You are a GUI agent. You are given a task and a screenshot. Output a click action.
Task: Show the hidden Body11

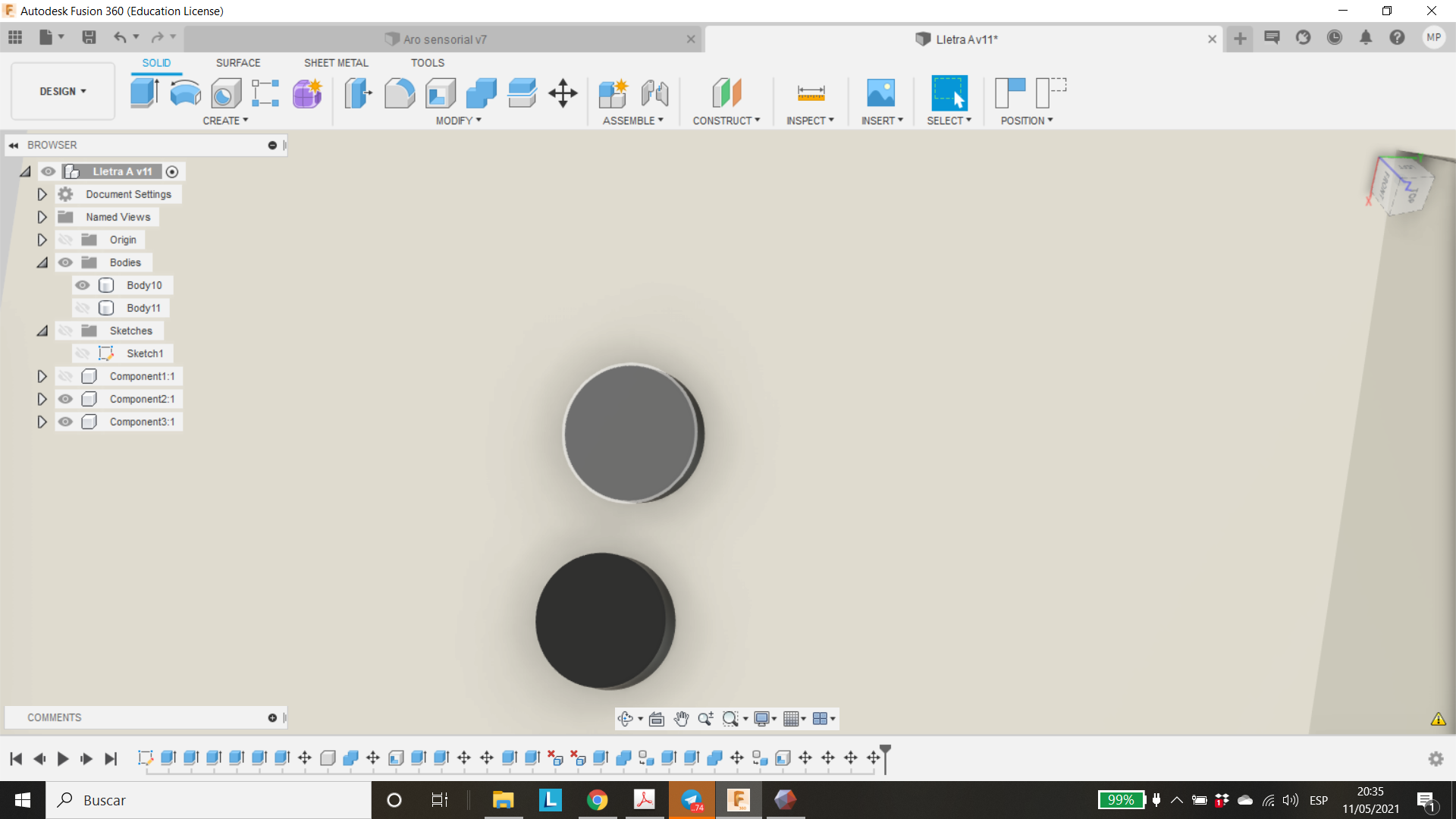[83, 308]
